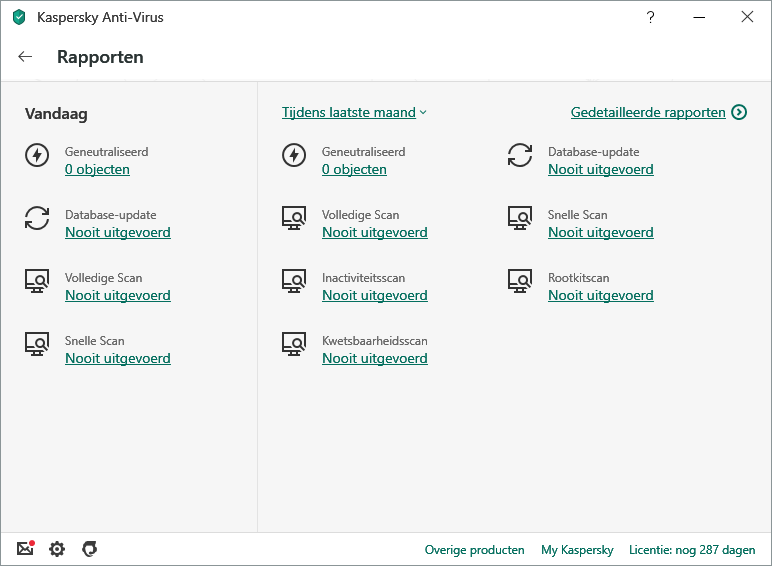Open Nooit uitgevoerd link for Volledige Scan under Vandaag

click(x=118, y=295)
